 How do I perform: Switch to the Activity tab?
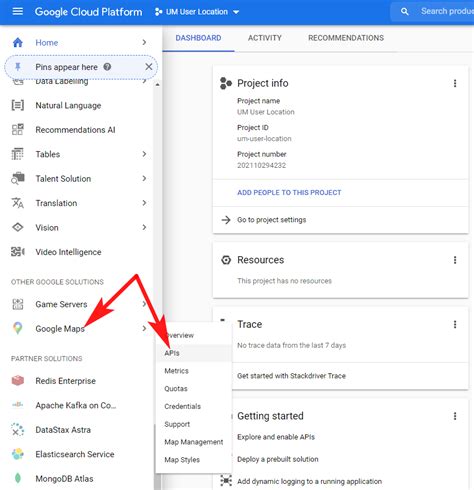coord(265,38)
